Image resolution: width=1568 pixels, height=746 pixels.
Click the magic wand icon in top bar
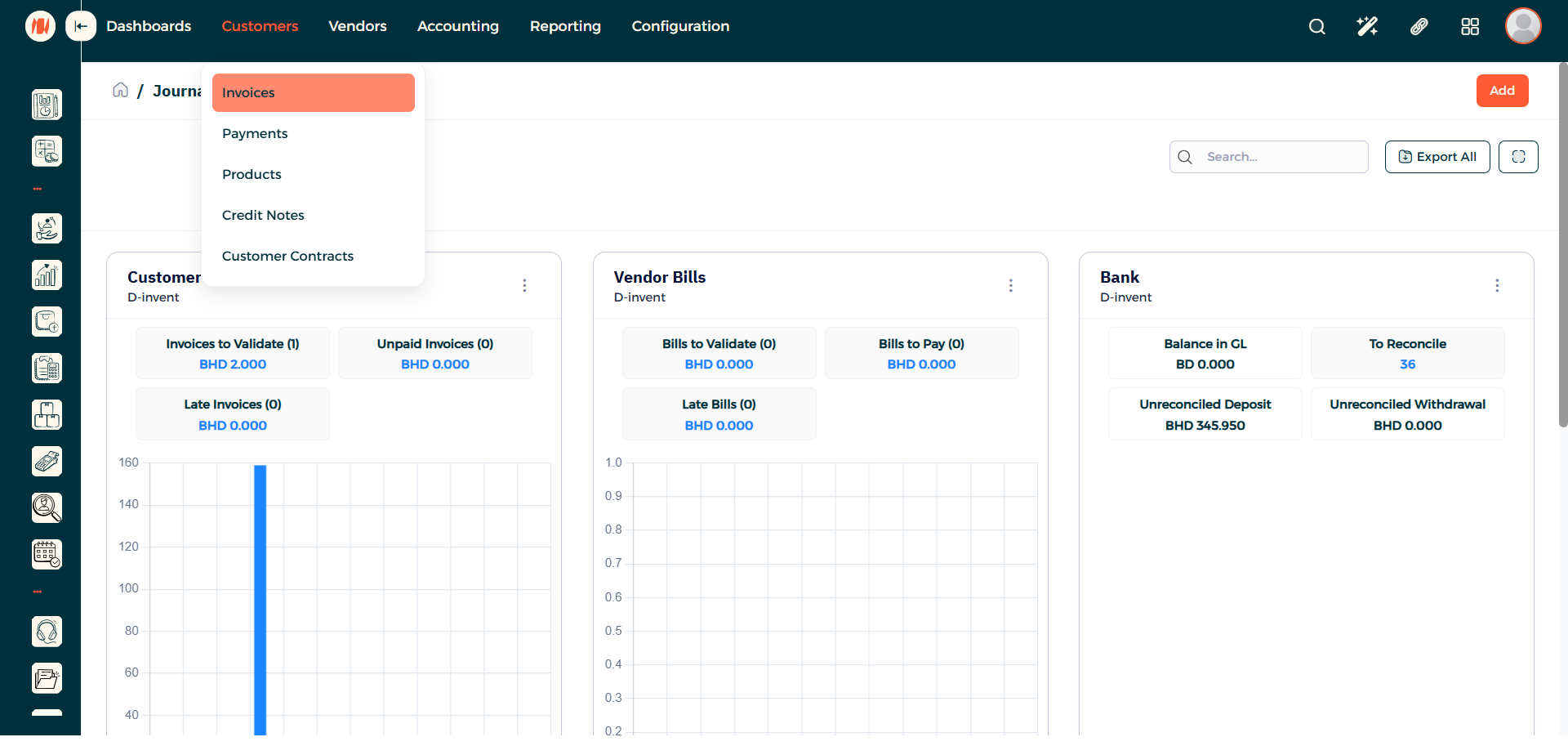1367,26
